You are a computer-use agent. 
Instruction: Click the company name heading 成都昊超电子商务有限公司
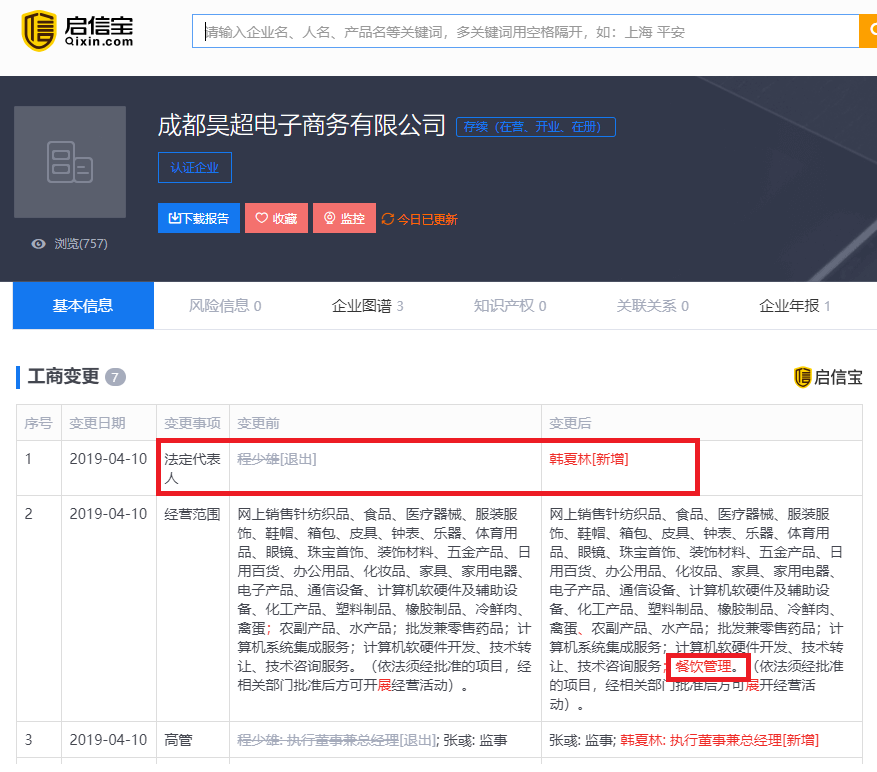tap(301, 125)
